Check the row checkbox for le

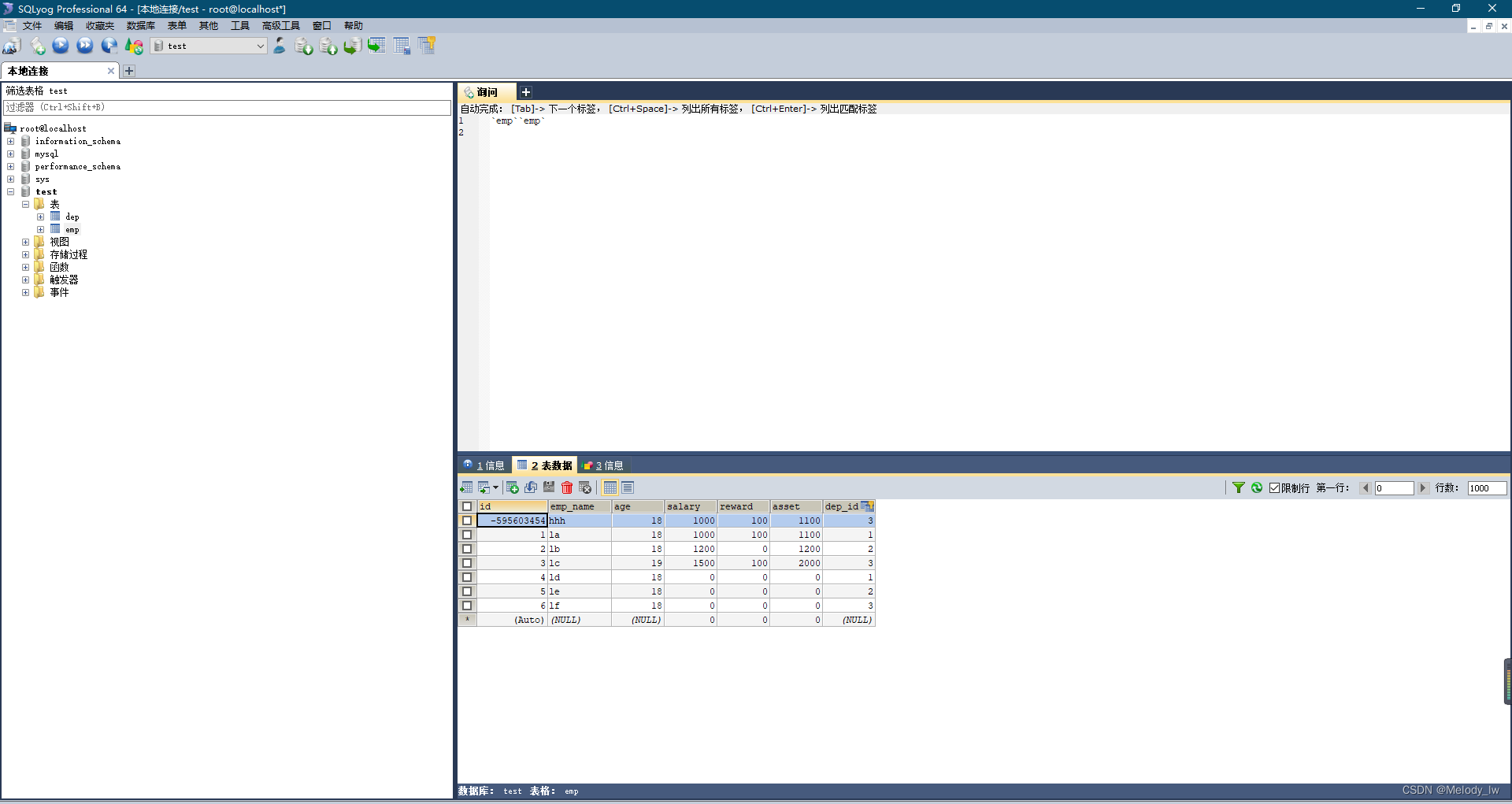[467, 591]
